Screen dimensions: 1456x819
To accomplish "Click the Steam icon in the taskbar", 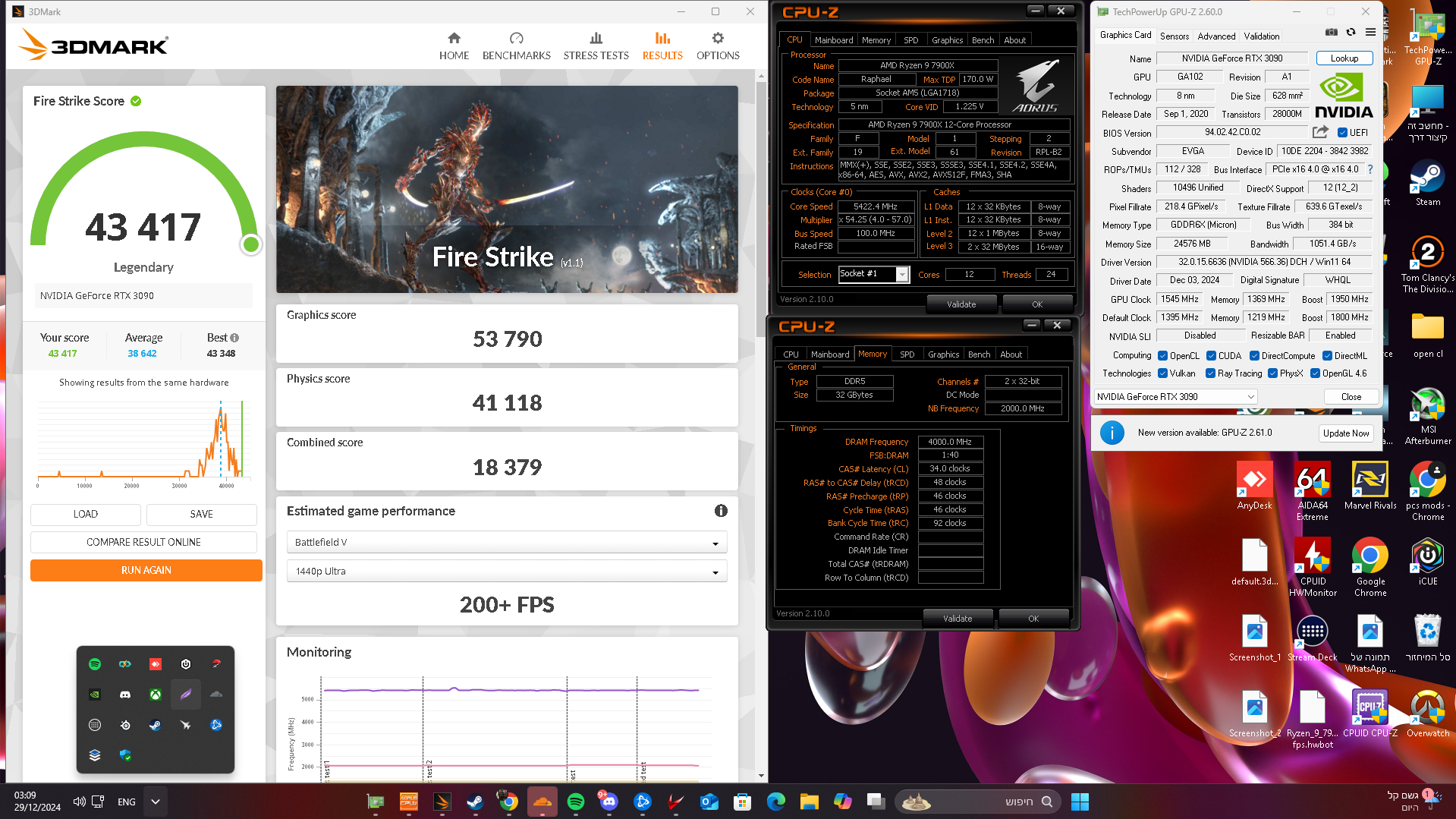I will pyautogui.click(x=475, y=802).
